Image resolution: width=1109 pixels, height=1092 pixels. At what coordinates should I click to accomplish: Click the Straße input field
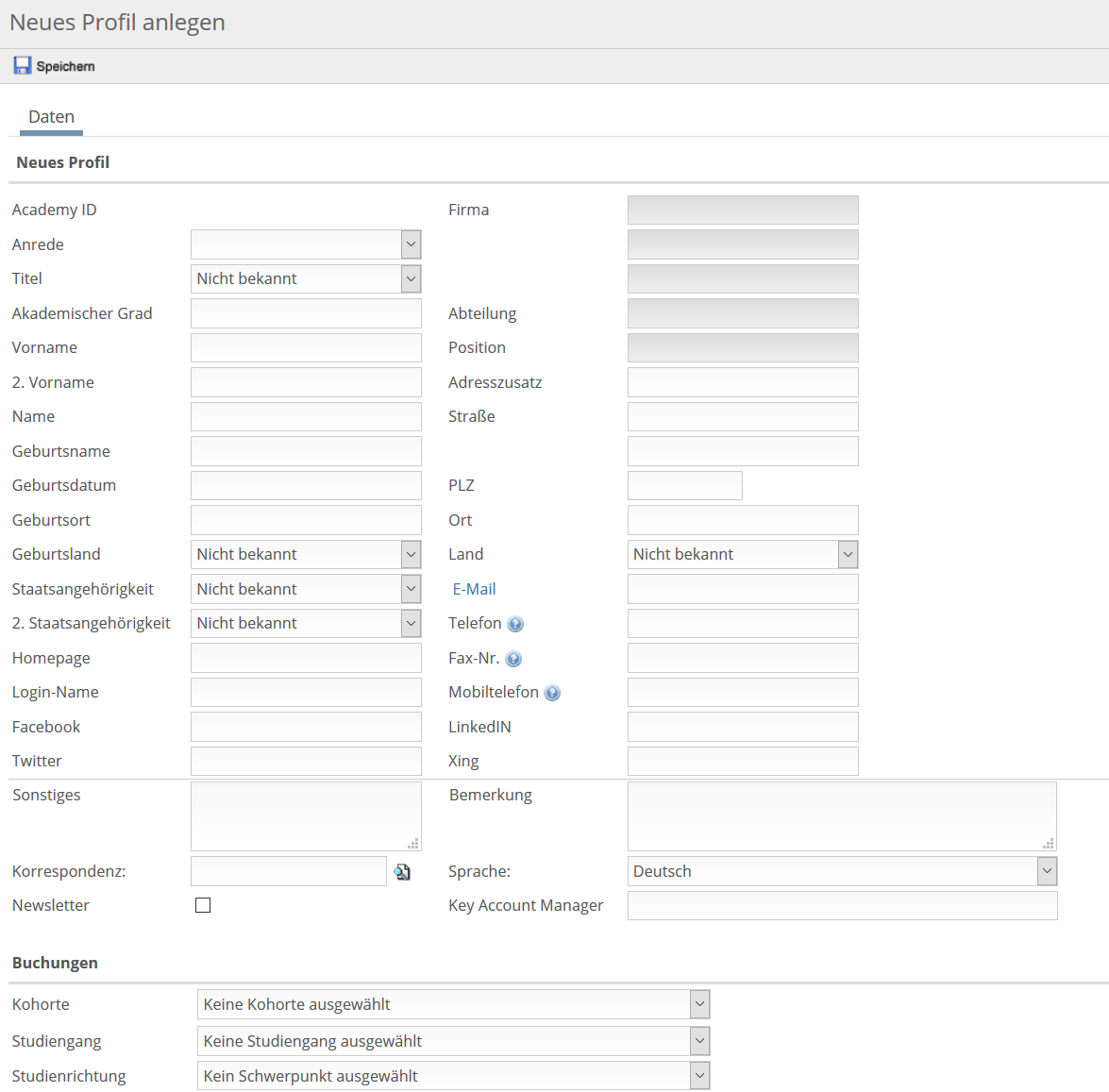tap(743, 416)
